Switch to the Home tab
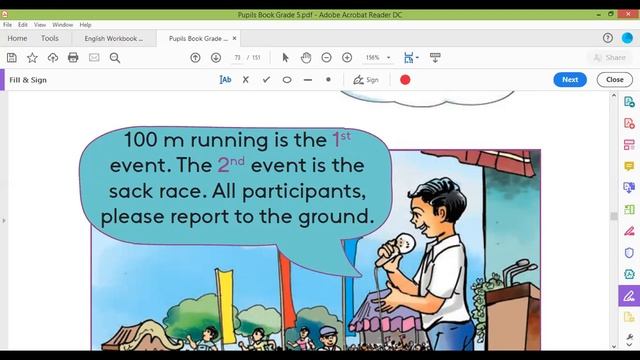Image resolution: width=640 pixels, height=360 pixels. click(17, 38)
